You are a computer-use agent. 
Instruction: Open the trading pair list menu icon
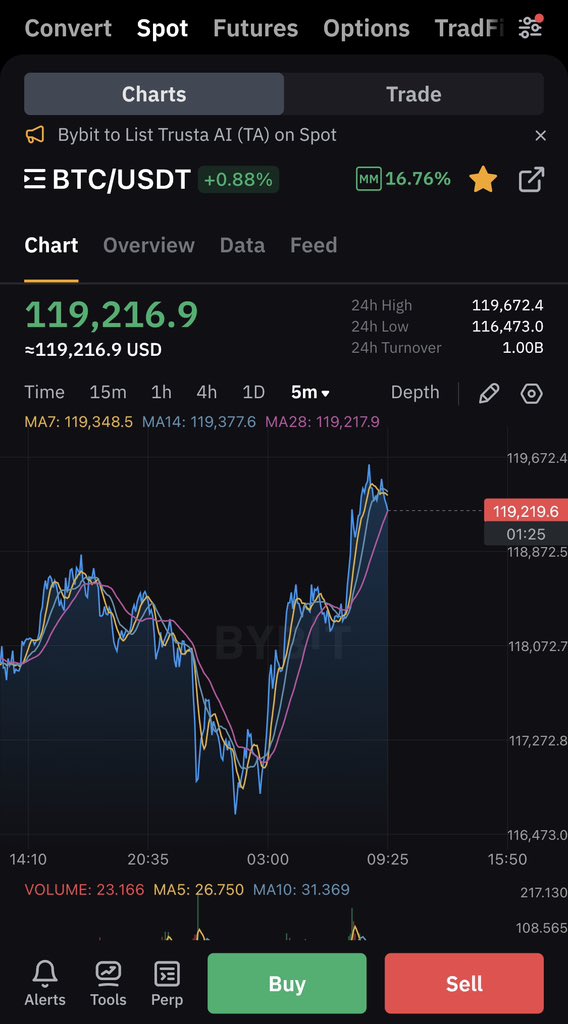(x=35, y=179)
